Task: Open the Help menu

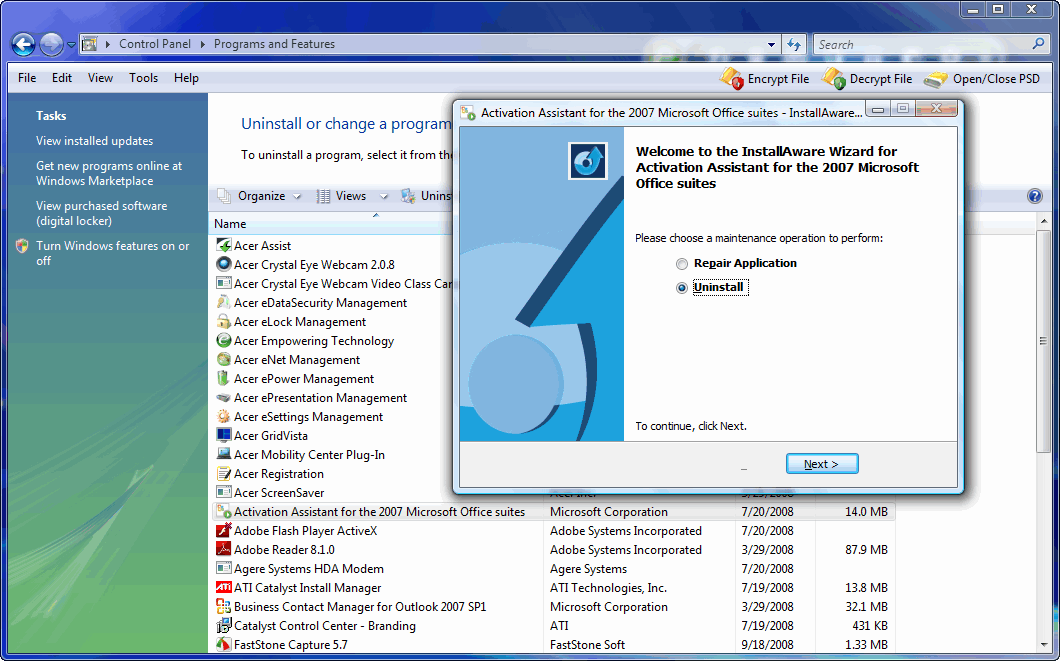Action: 186,78
